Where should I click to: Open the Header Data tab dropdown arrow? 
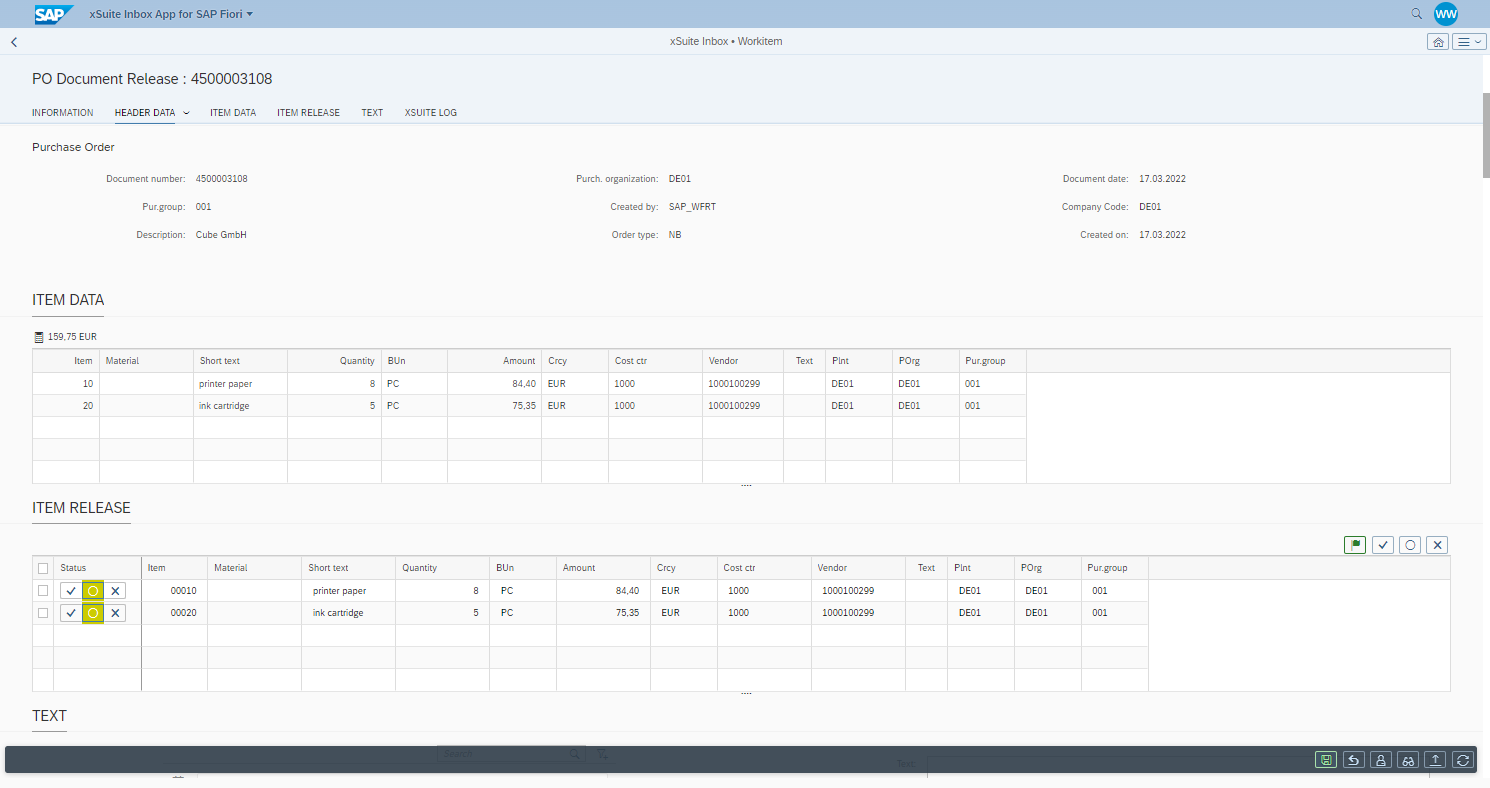tap(186, 113)
